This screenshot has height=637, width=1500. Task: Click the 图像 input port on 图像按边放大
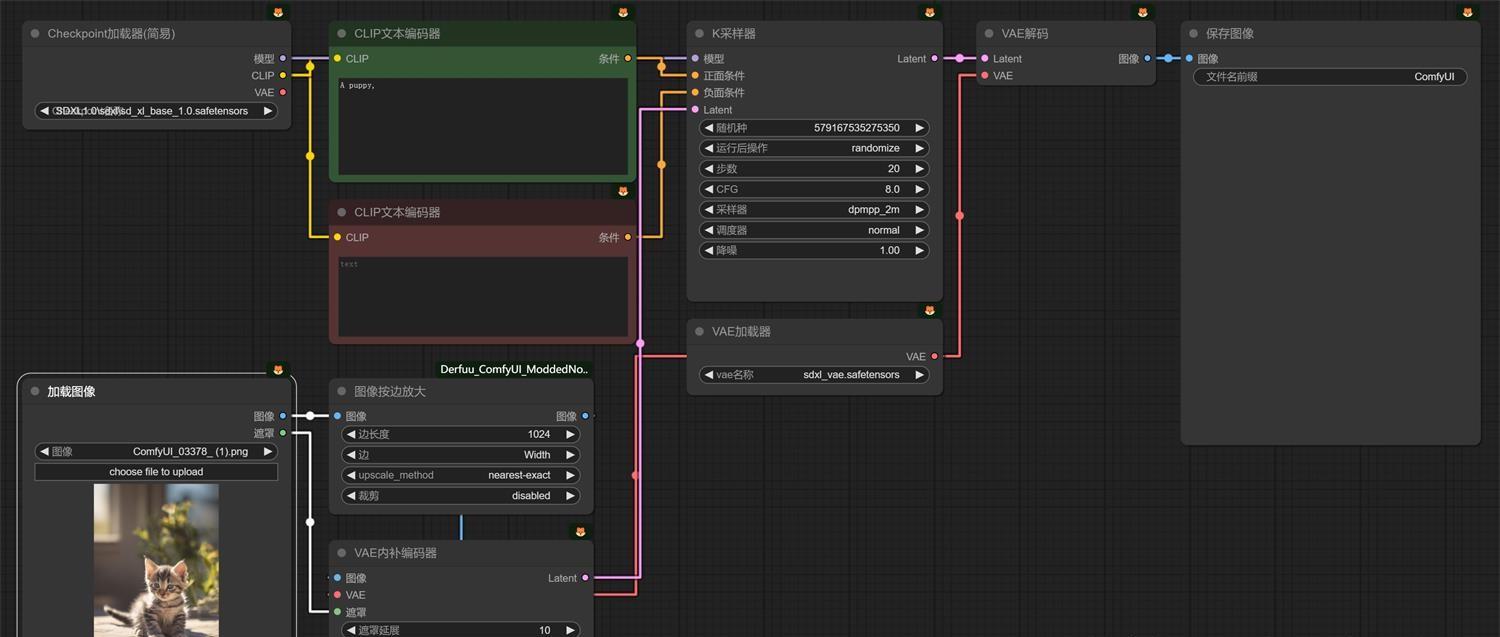(x=337, y=416)
